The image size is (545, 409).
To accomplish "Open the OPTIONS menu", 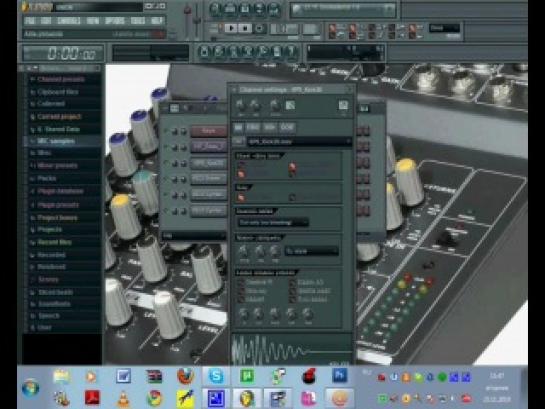I will click(114, 21).
